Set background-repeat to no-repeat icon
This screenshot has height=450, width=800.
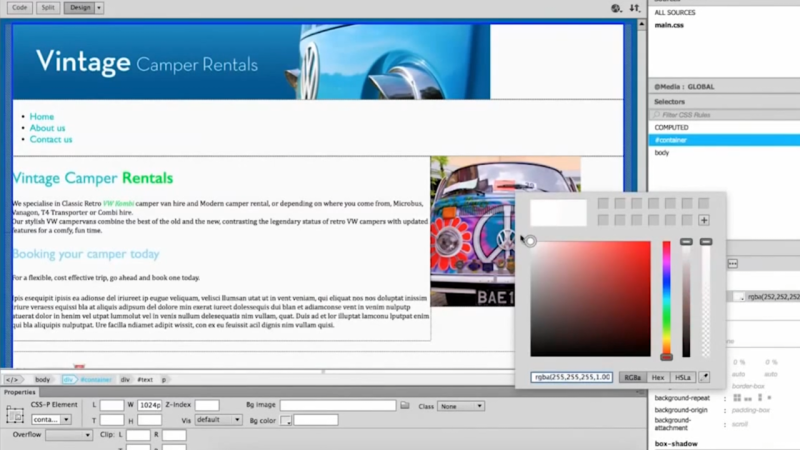tap(769, 398)
